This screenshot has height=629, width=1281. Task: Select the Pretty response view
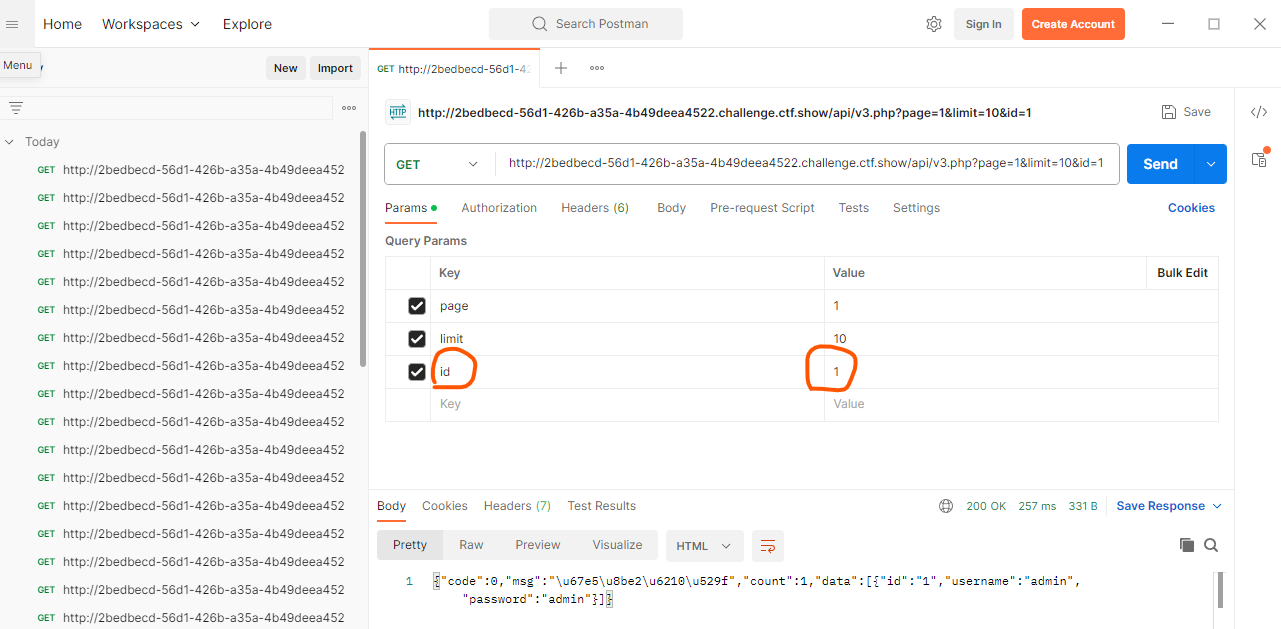pyautogui.click(x=410, y=545)
